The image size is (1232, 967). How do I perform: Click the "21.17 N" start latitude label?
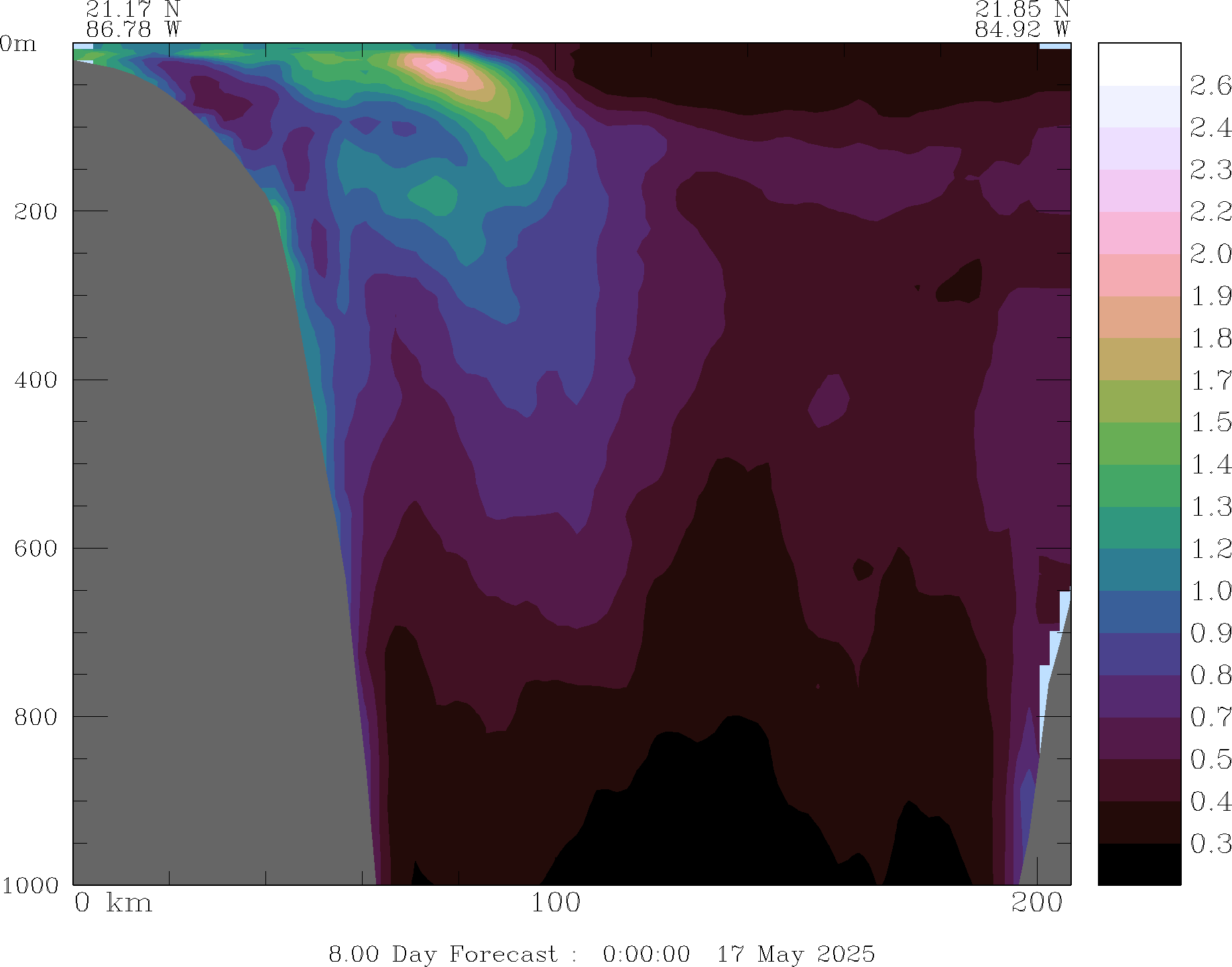coord(133,9)
